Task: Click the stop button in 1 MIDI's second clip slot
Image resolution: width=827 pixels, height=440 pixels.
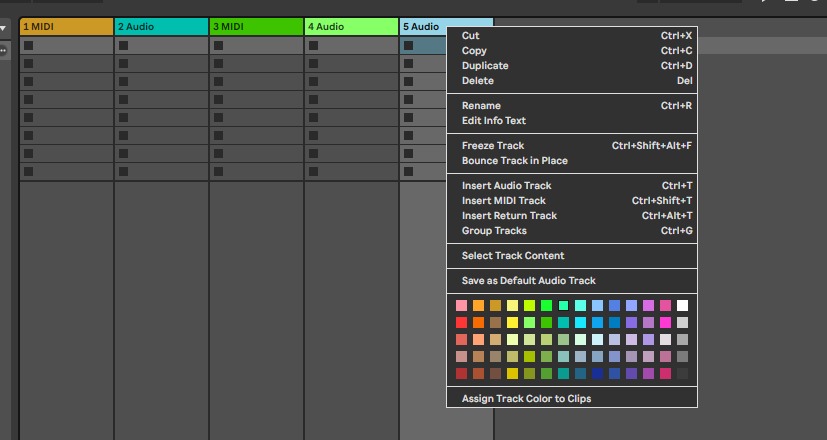Action: click(28, 64)
